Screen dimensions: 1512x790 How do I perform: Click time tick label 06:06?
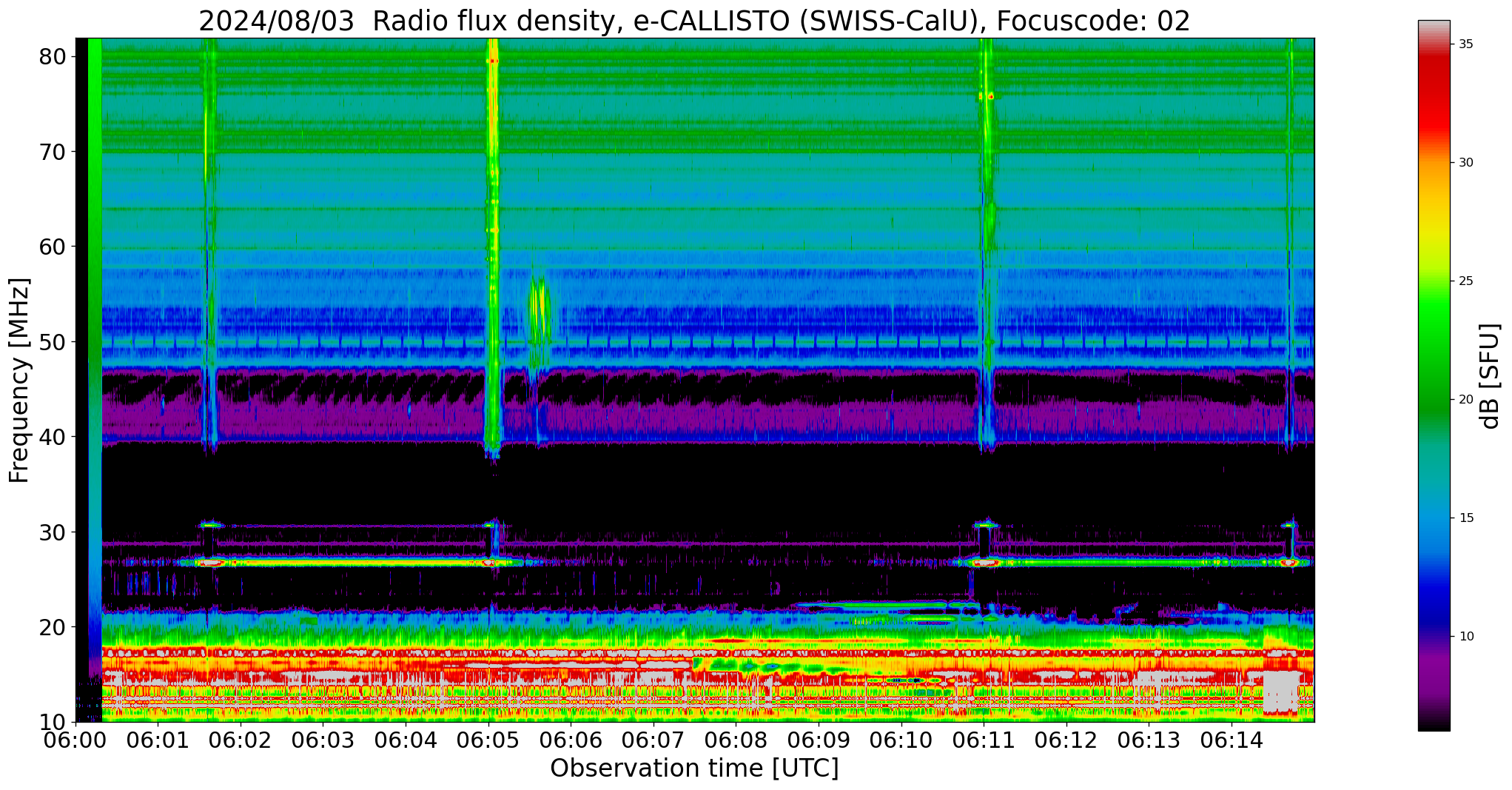click(x=571, y=740)
